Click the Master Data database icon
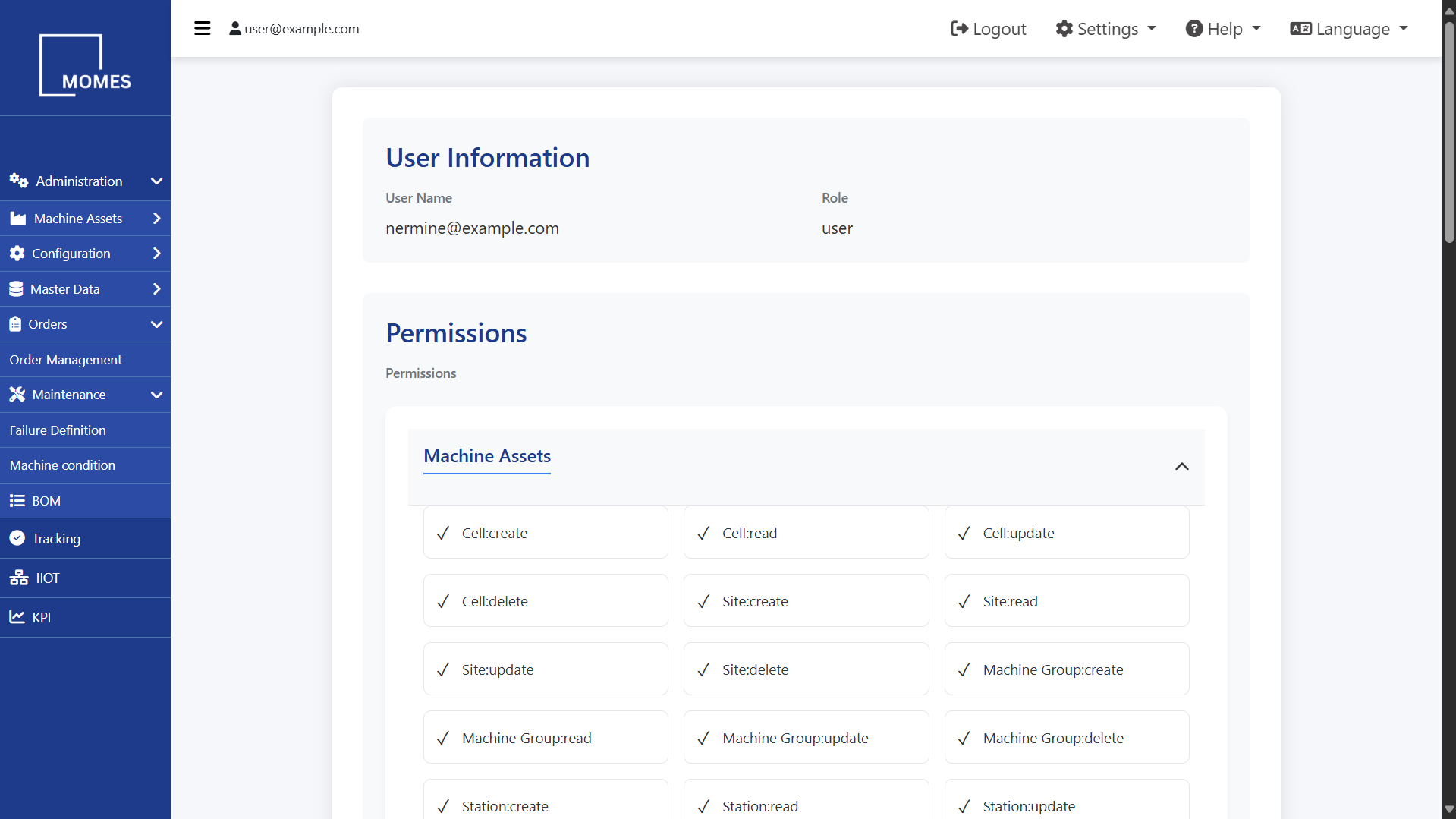 click(16, 289)
